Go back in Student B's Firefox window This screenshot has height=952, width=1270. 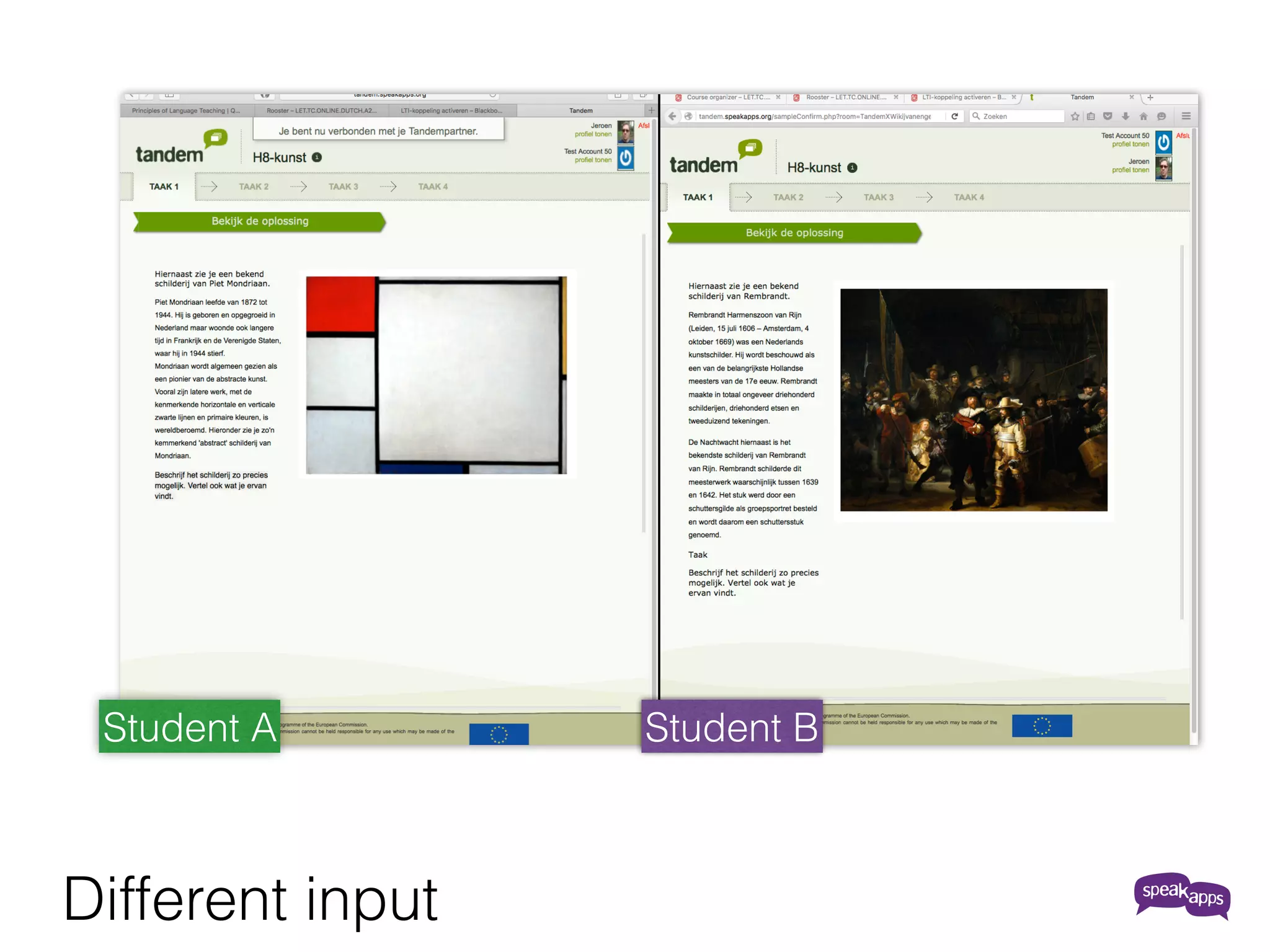[673, 117]
